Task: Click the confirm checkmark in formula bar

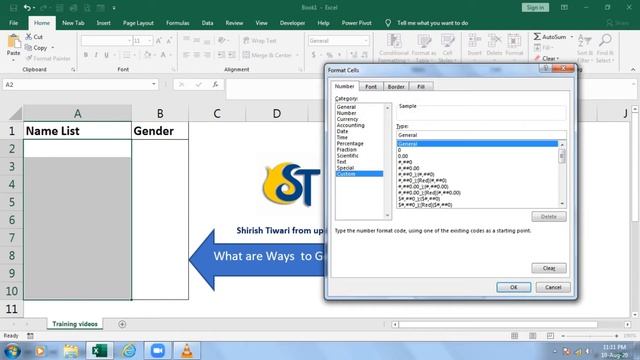Action: 198,84
